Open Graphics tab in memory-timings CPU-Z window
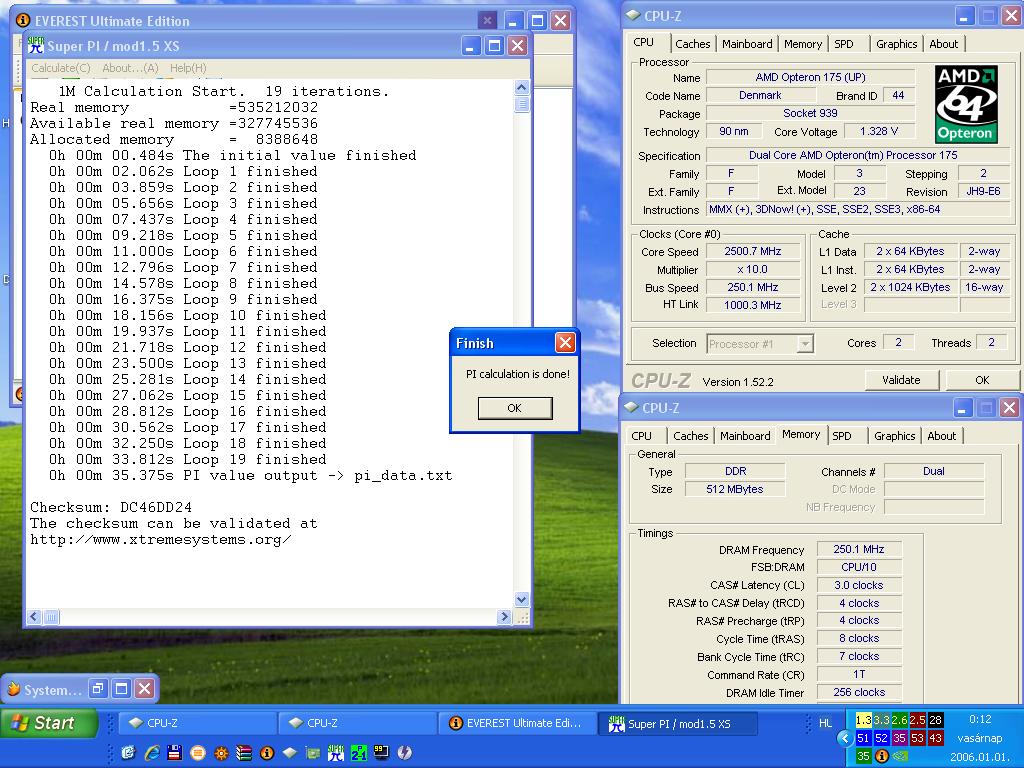1024x768 pixels. [x=895, y=436]
